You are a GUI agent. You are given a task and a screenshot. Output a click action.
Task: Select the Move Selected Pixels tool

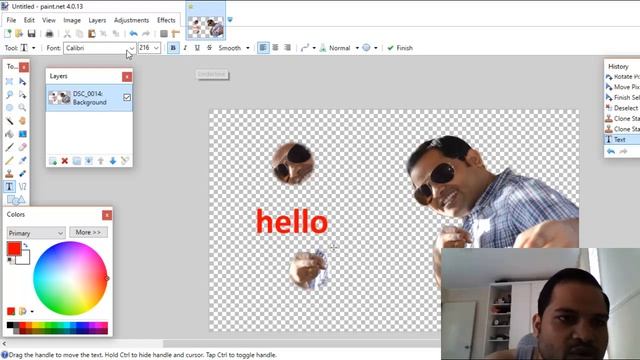pyautogui.click(x=22, y=82)
